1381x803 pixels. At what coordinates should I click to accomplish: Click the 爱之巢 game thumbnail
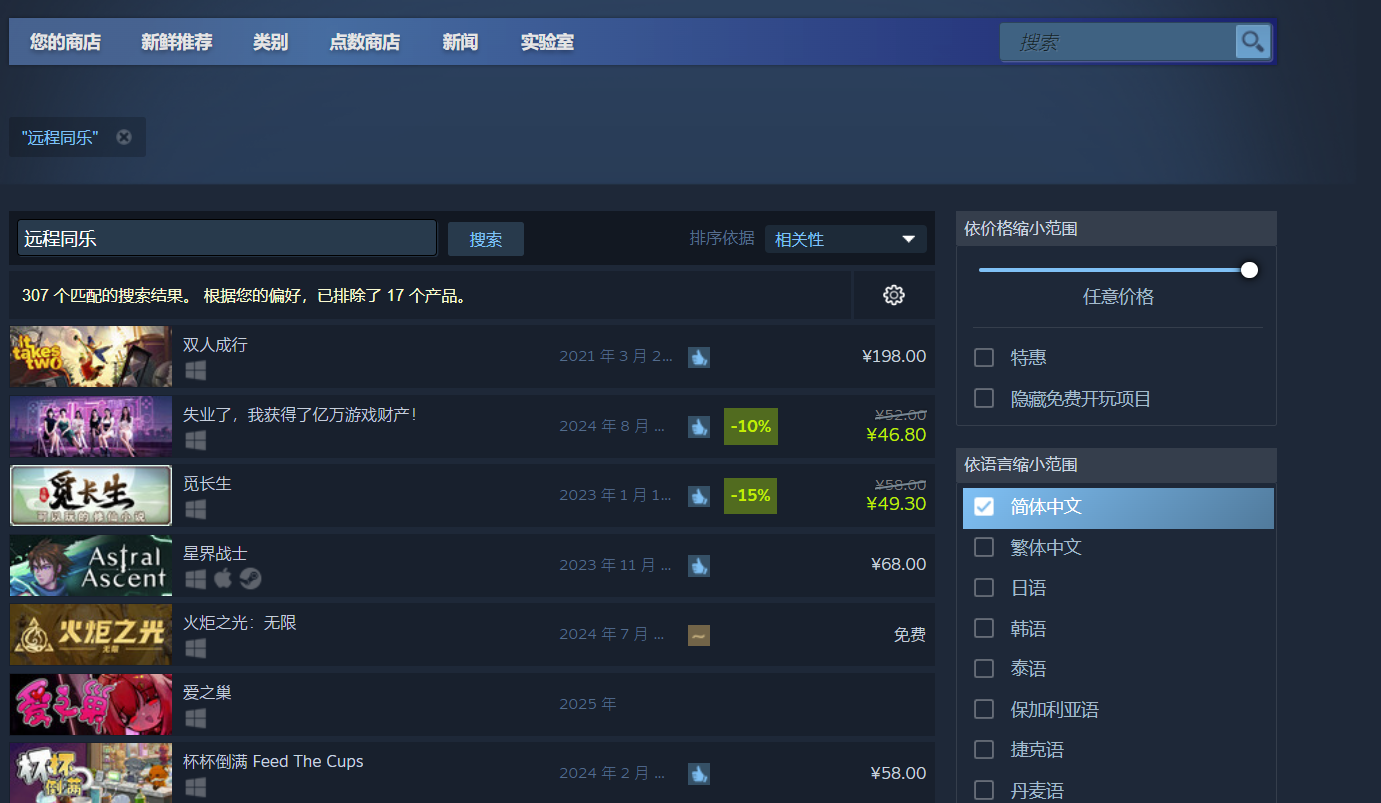[x=91, y=704]
